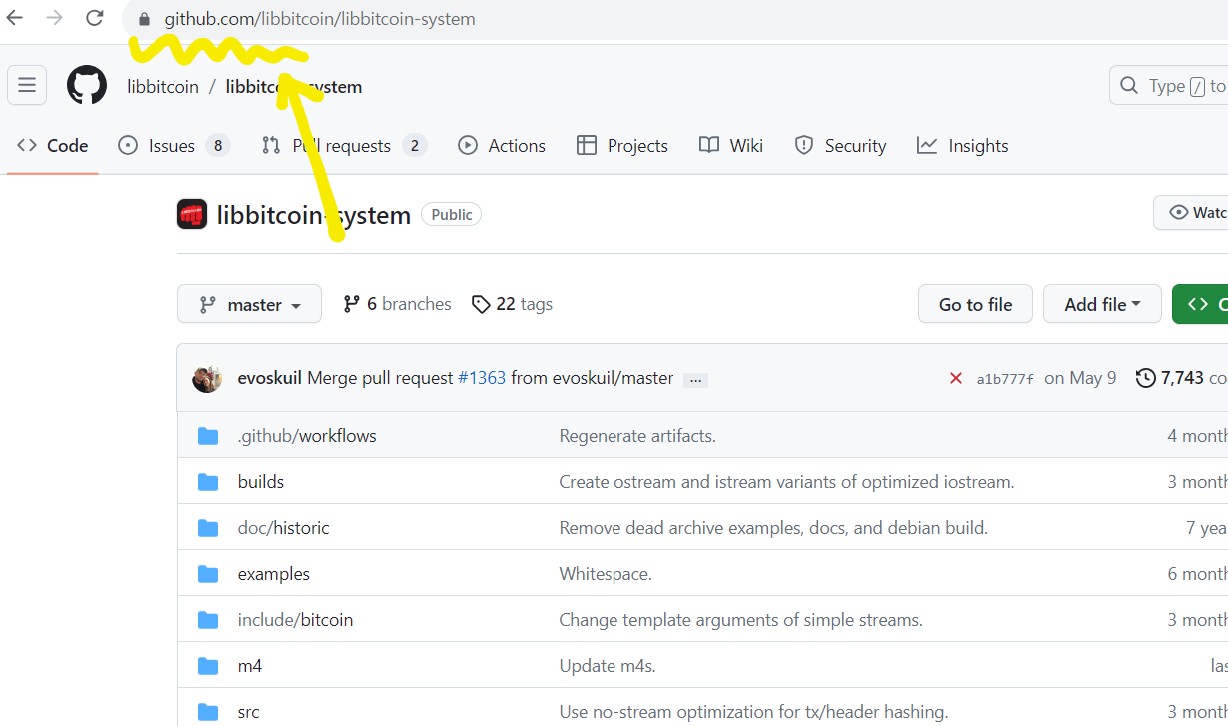Viewport: 1228px width, 726px height.
Task: Click the 'on May 9' commit date
Action: click(x=1080, y=378)
